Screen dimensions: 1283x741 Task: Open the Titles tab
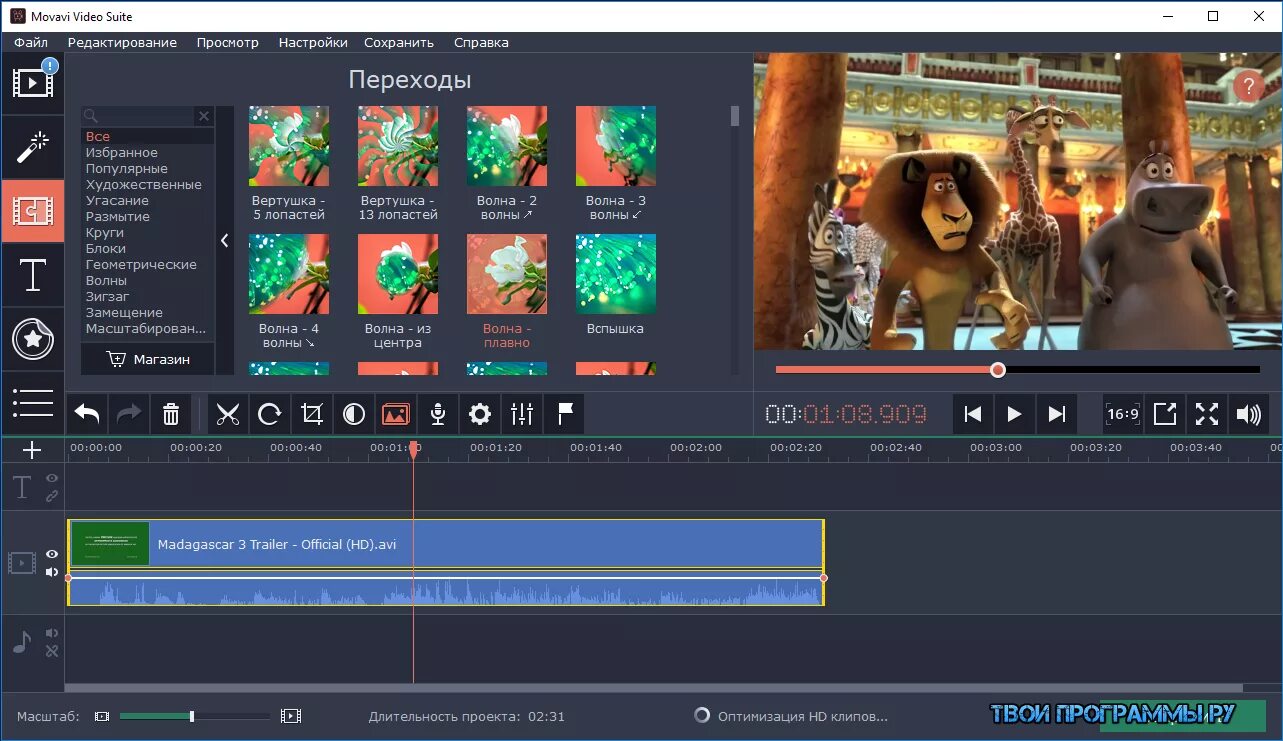pyautogui.click(x=33, y=275)
